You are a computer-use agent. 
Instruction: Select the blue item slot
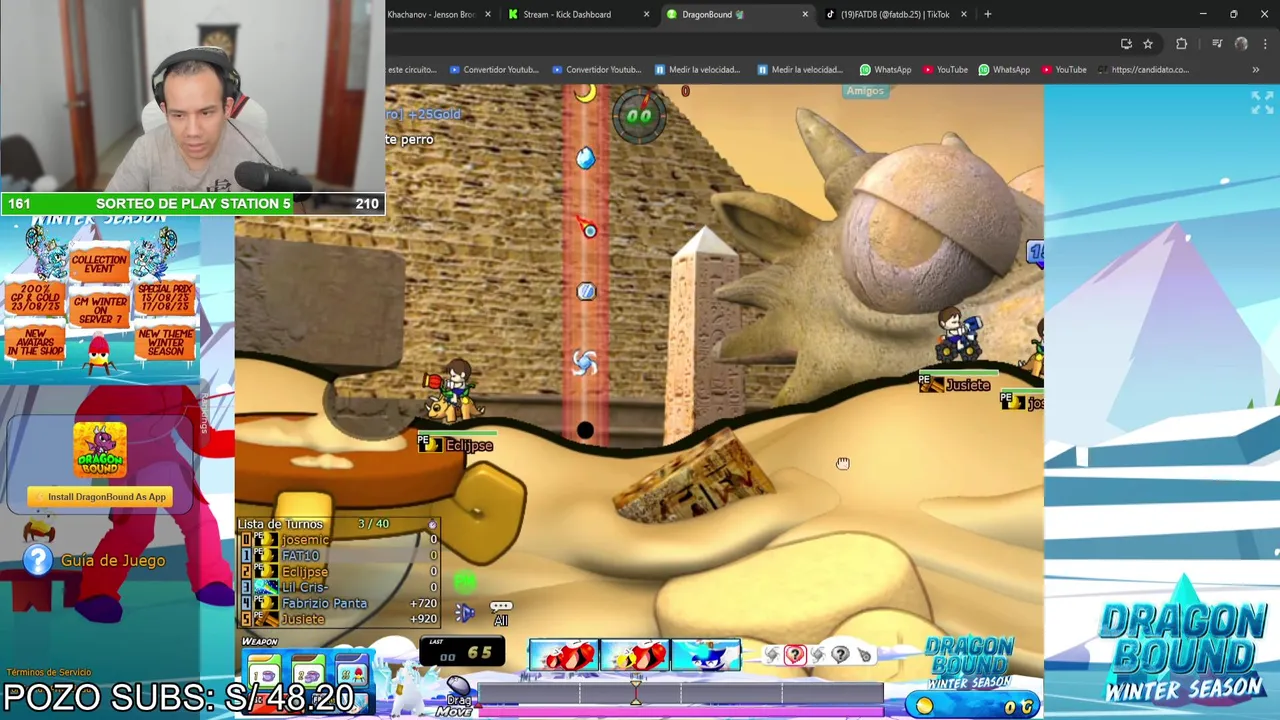tap(706, 656)
